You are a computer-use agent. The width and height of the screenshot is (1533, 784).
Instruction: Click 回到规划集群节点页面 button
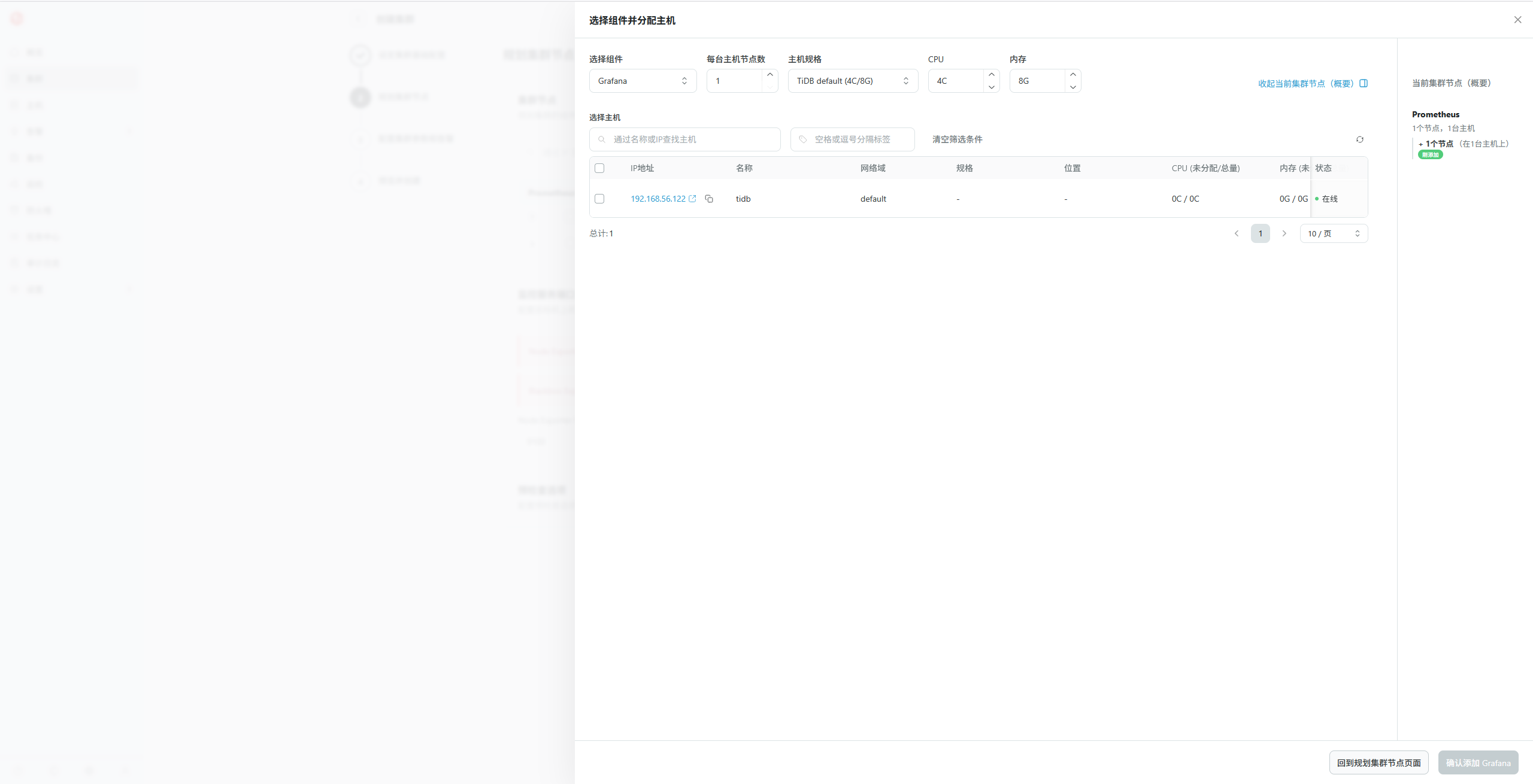(1379, 762)
